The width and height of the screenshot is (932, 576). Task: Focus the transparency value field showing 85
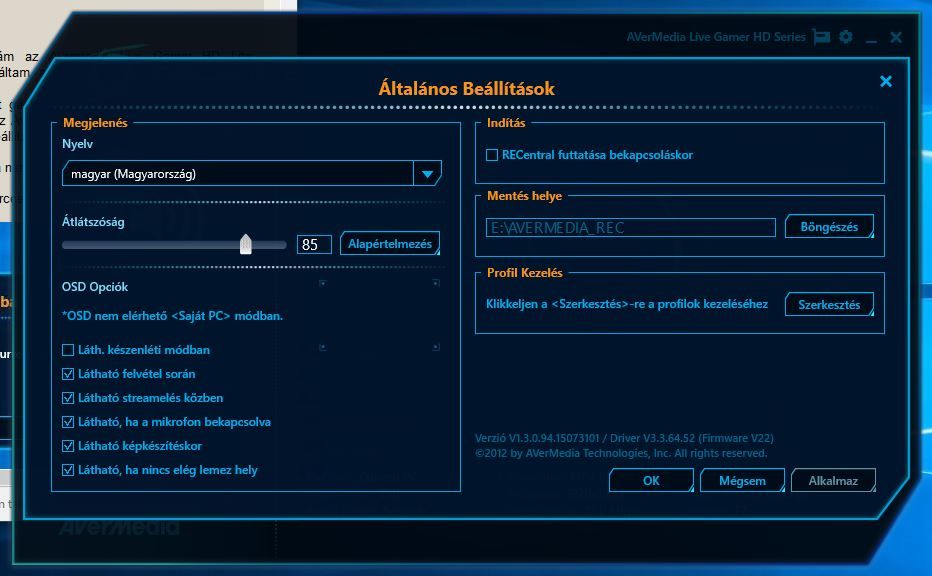[x=314, y=244]
